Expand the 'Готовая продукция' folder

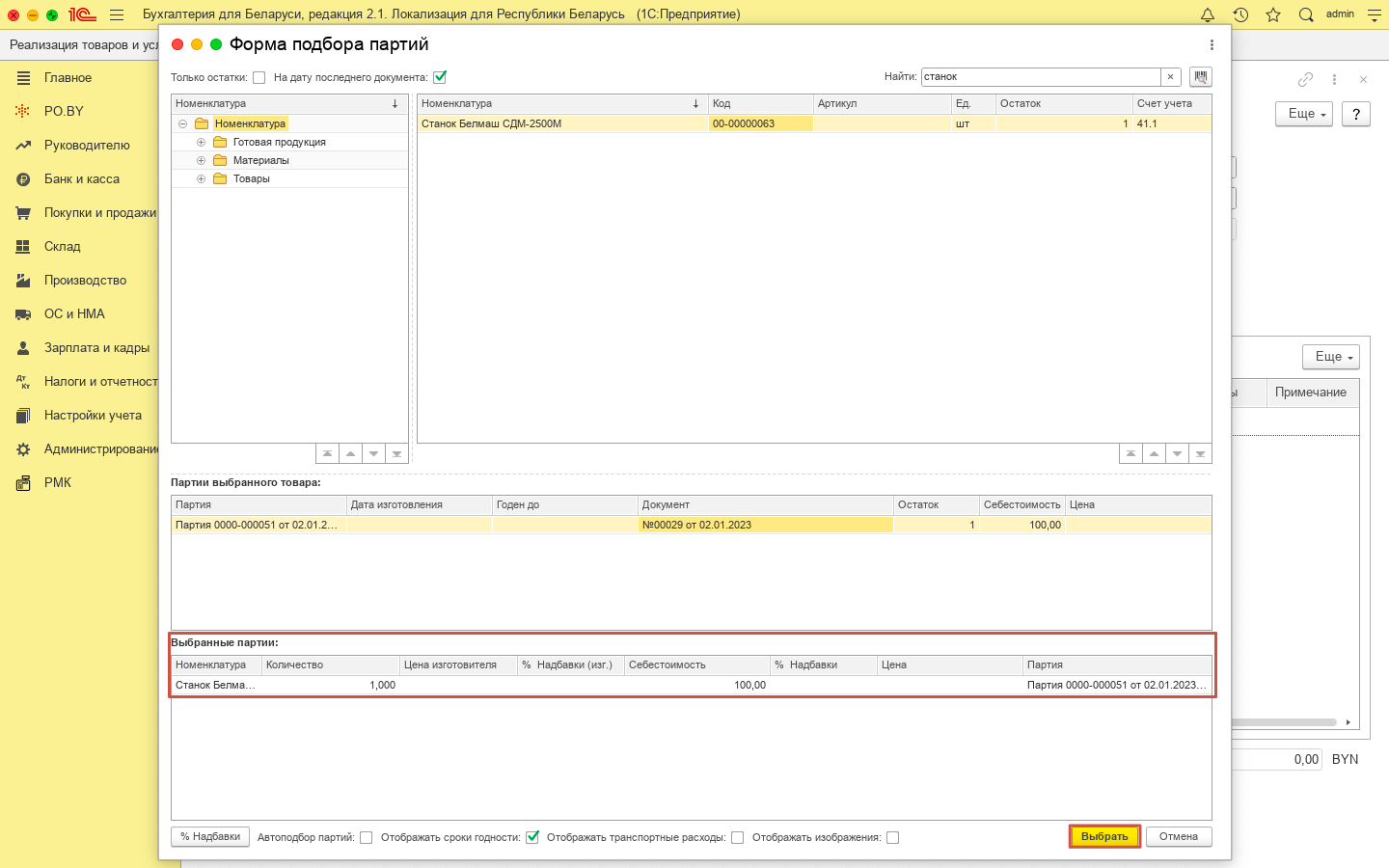click(201, 143)
